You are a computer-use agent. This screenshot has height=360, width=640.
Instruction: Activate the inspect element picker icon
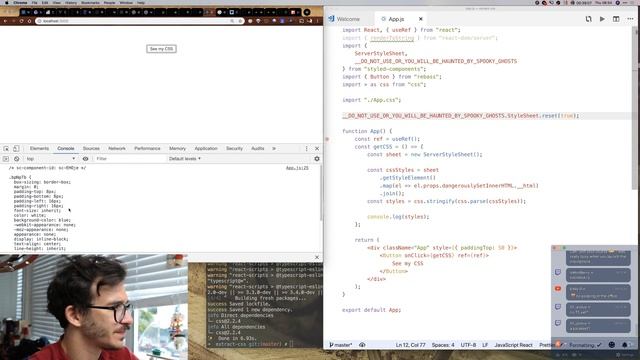click(x=6, y=149)
